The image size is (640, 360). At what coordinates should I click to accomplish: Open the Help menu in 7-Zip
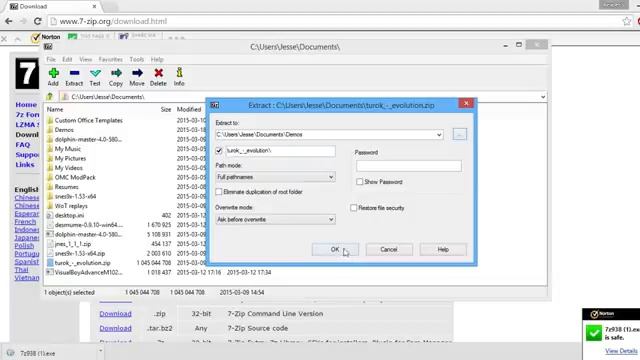coord(157,59)
